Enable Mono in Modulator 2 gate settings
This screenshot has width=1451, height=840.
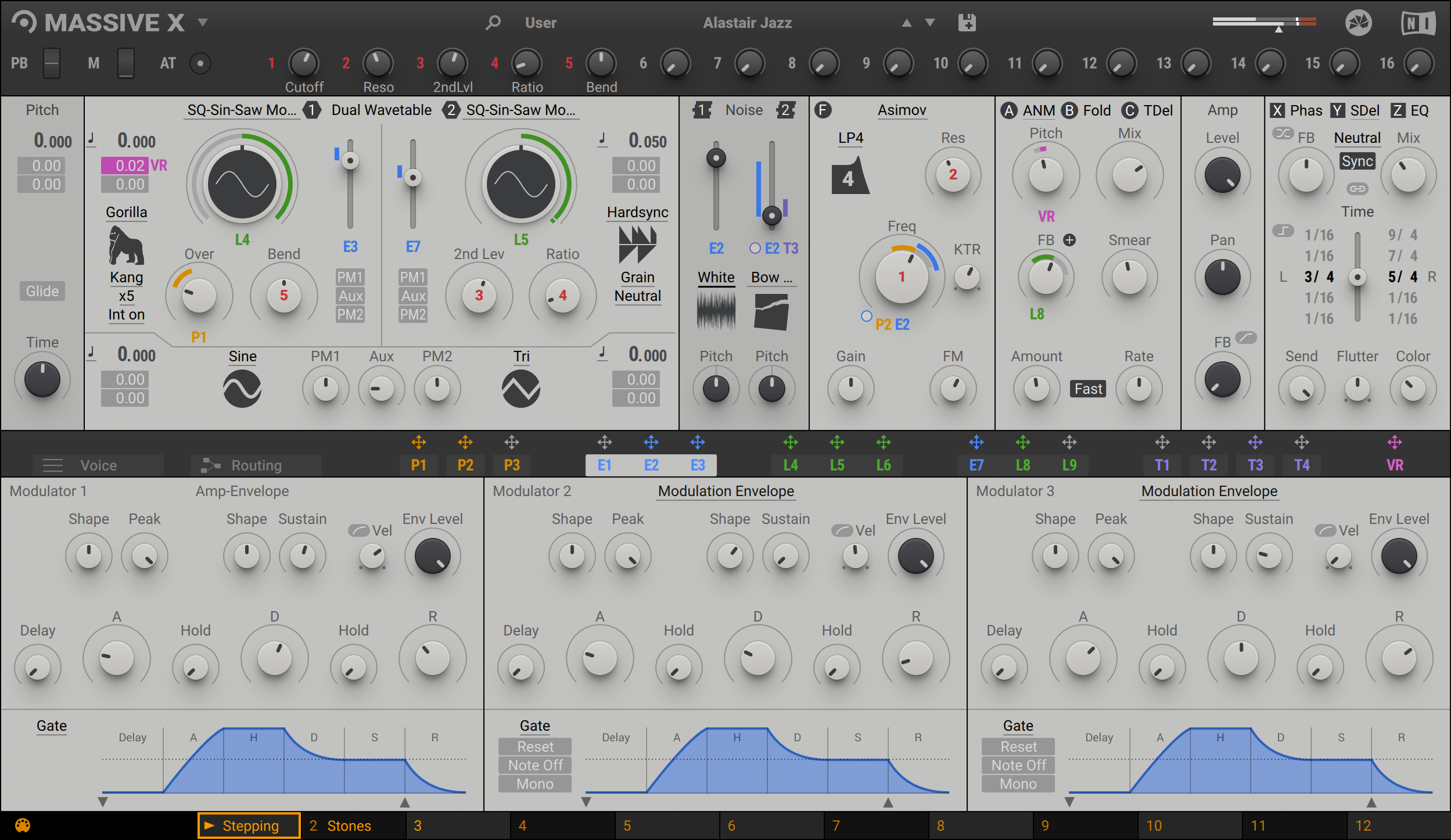click(x=534, y=783)
